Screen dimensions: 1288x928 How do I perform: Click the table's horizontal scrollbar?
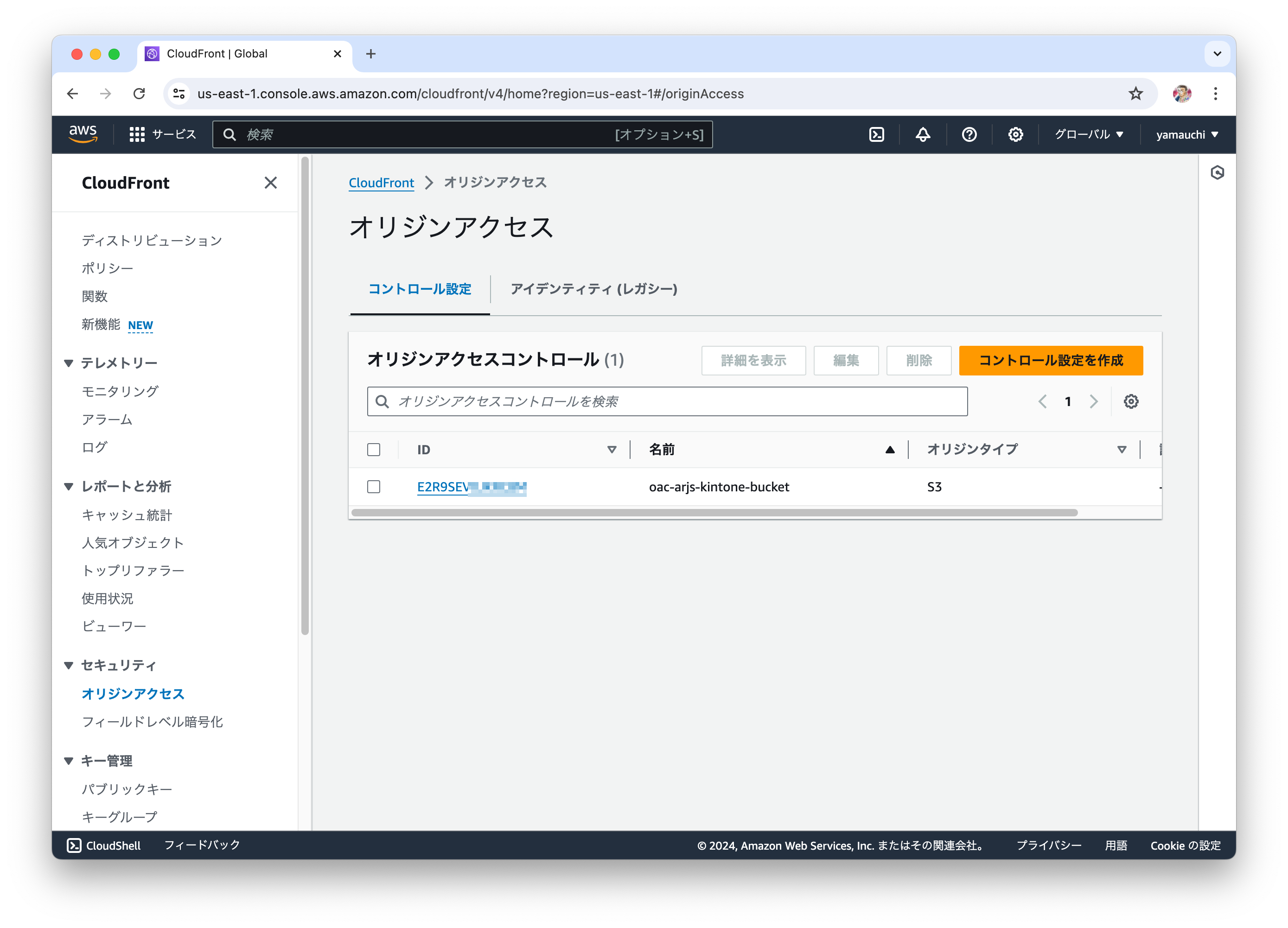[x=714, y=512]
